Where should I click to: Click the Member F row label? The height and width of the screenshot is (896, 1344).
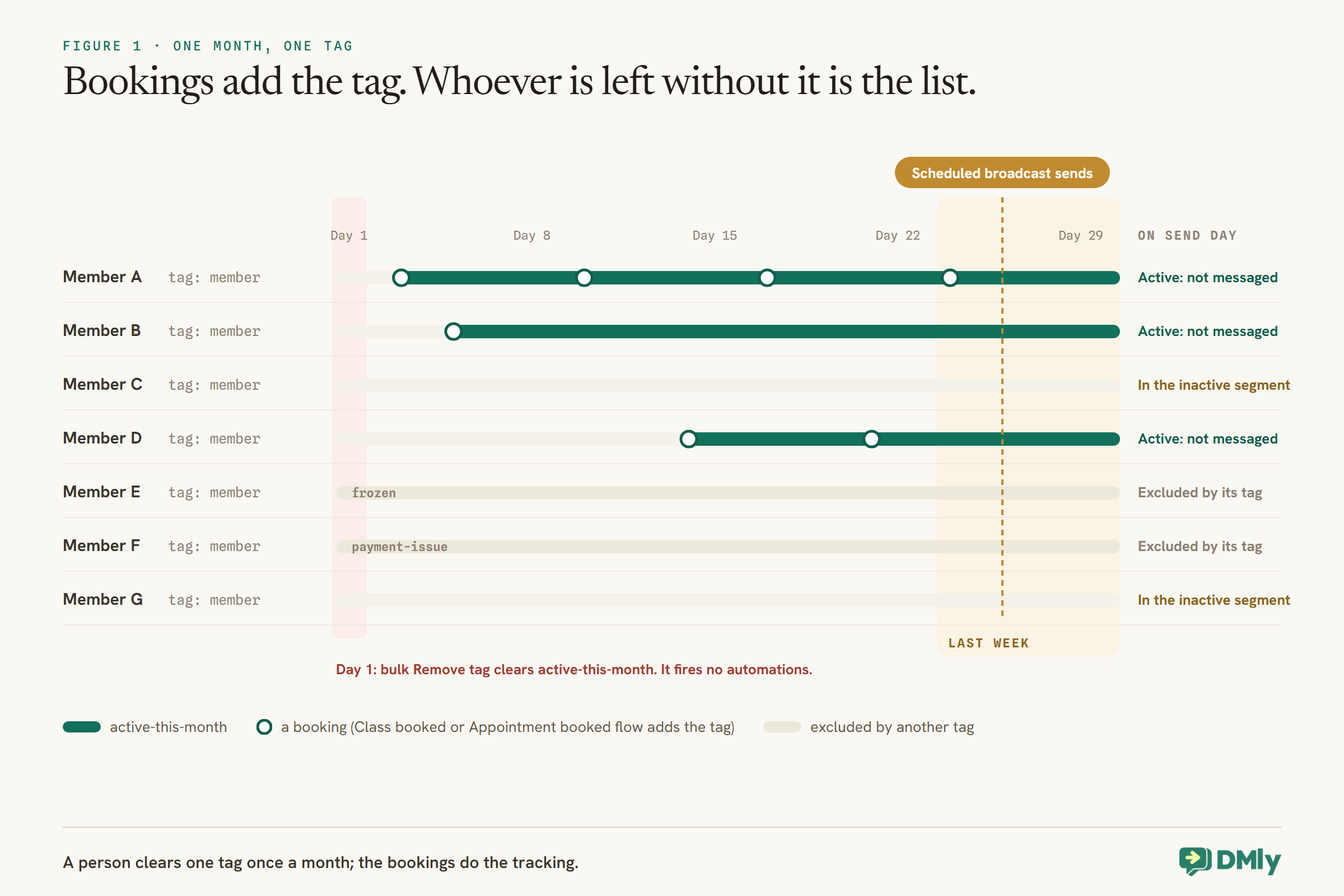click(102, 545)
